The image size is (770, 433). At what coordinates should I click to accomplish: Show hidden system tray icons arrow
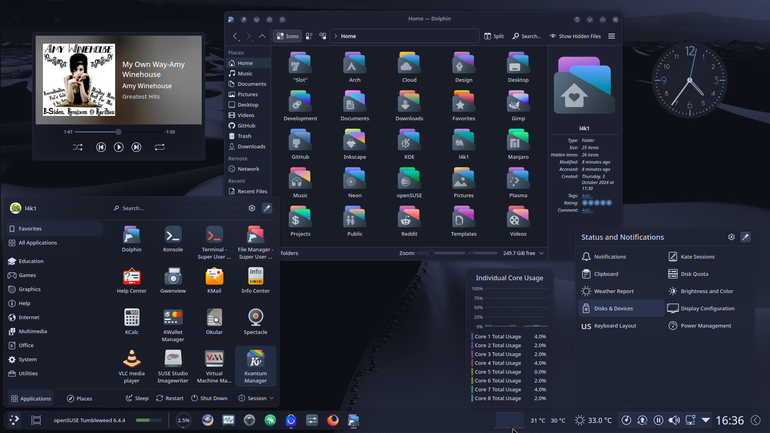[706, 420]
